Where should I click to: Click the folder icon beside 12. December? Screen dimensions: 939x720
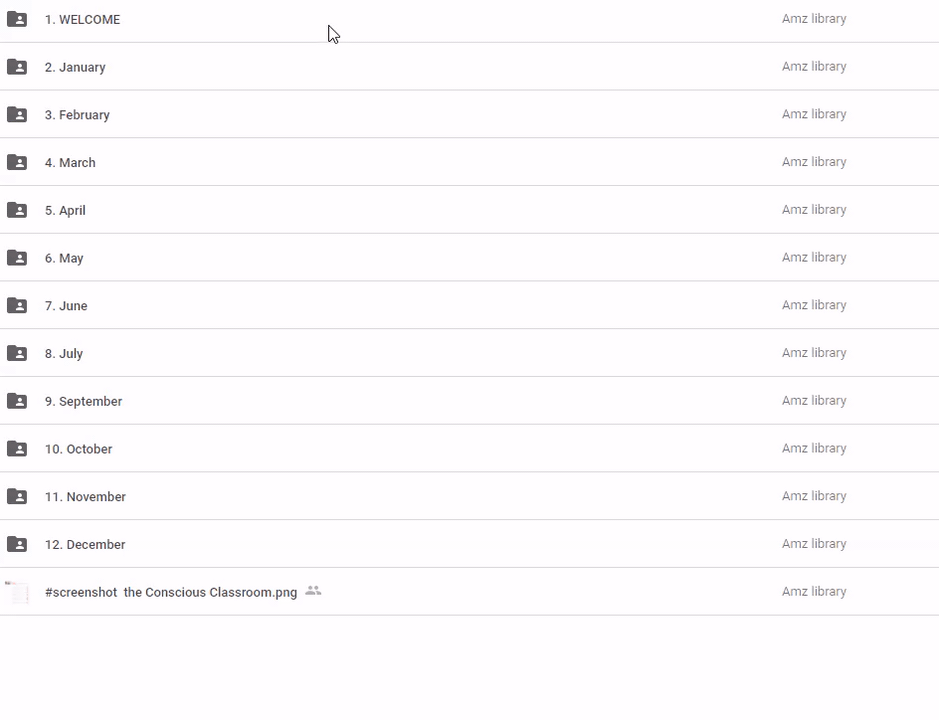click(17, 544)
